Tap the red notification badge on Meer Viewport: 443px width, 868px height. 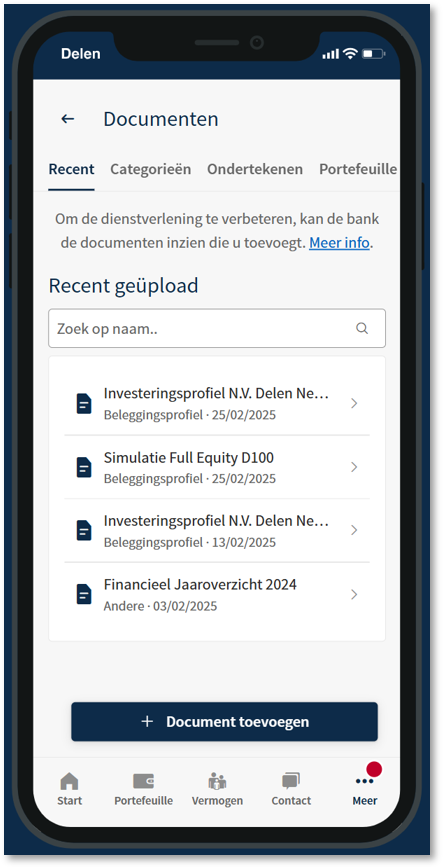click(x=374, y=769)
